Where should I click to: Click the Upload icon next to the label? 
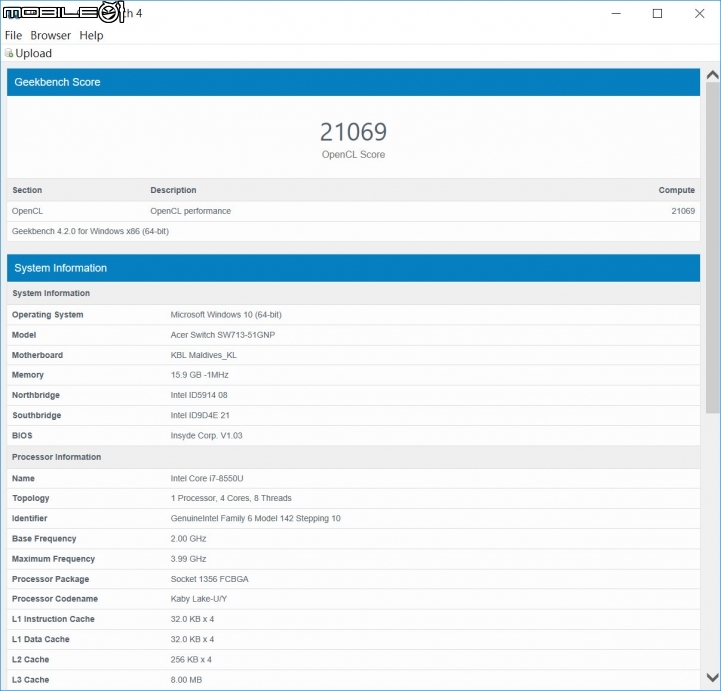pos(9,53)
